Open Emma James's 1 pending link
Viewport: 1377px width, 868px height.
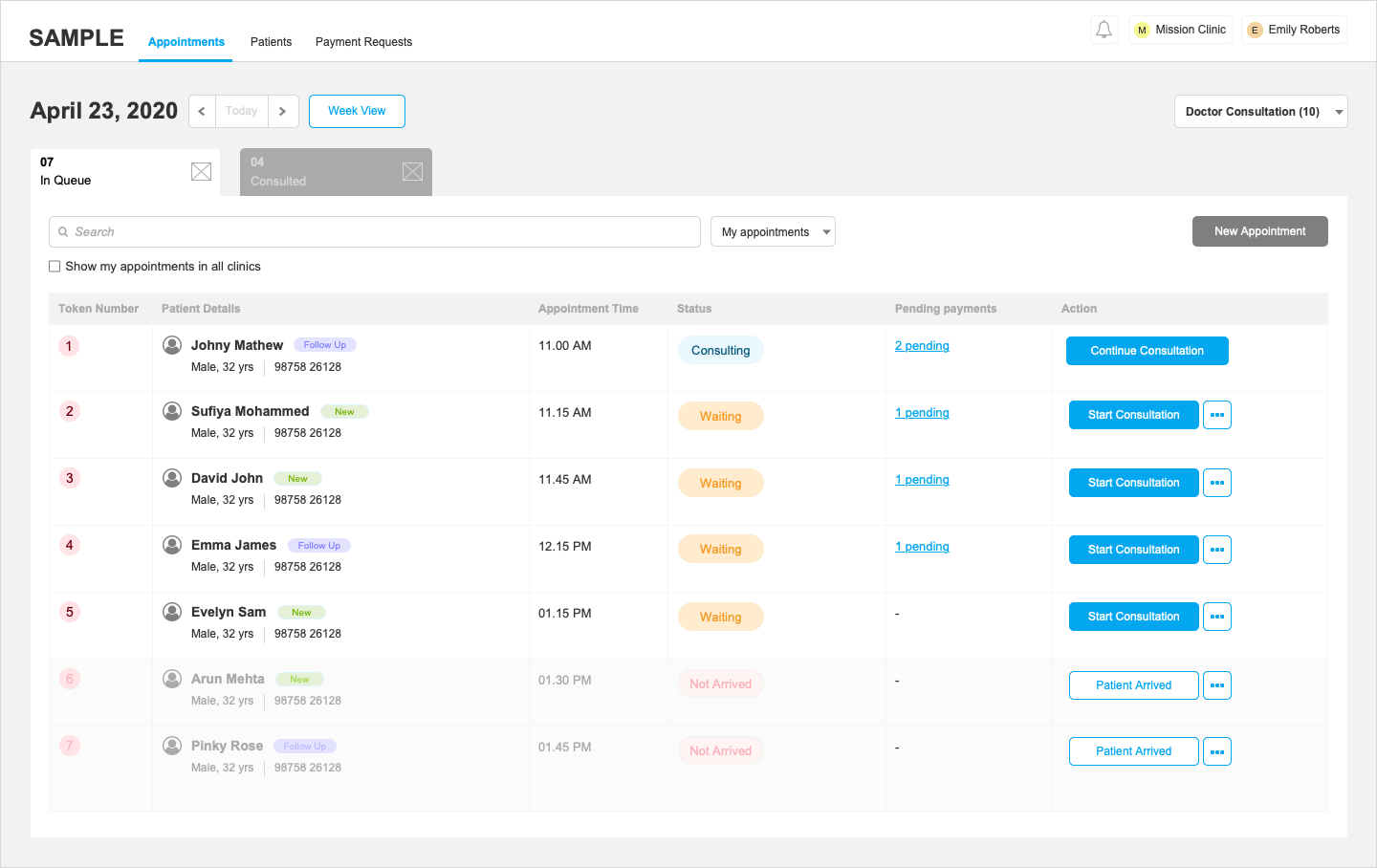pos(922,547)
